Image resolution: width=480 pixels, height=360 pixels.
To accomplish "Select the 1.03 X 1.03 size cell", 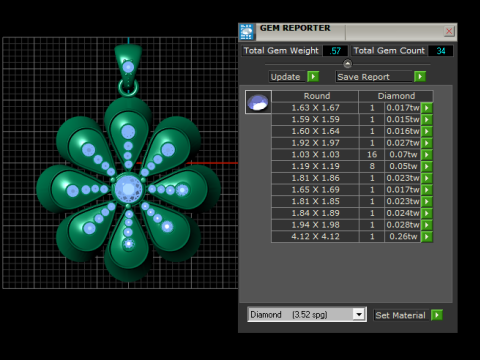I will pos(315,154).
